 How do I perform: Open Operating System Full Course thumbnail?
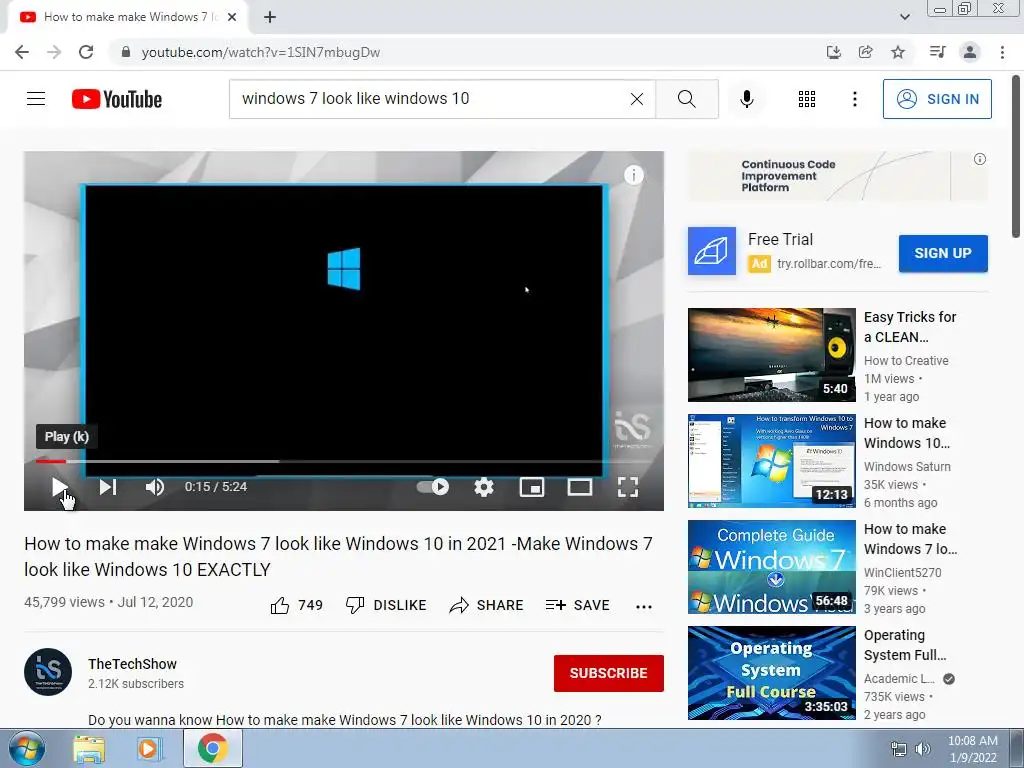click(x=771, y=673)
